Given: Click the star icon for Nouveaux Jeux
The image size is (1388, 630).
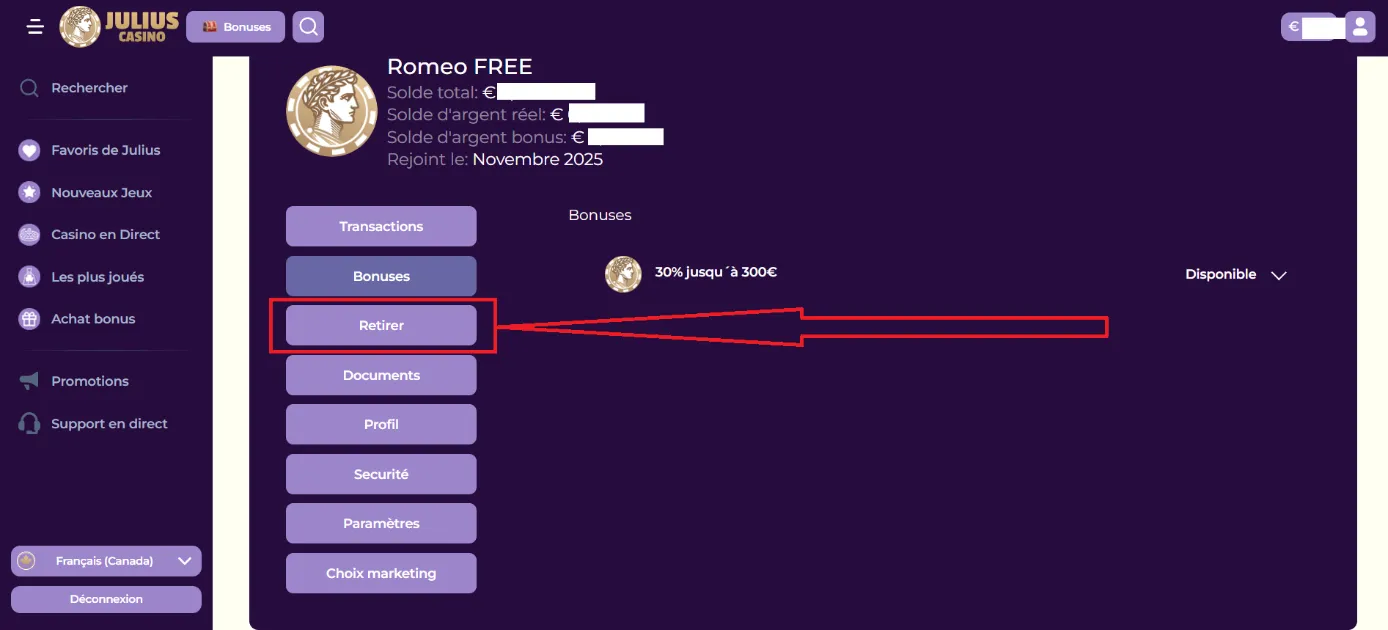Looking at the screenshot, I should click(29, 192).
